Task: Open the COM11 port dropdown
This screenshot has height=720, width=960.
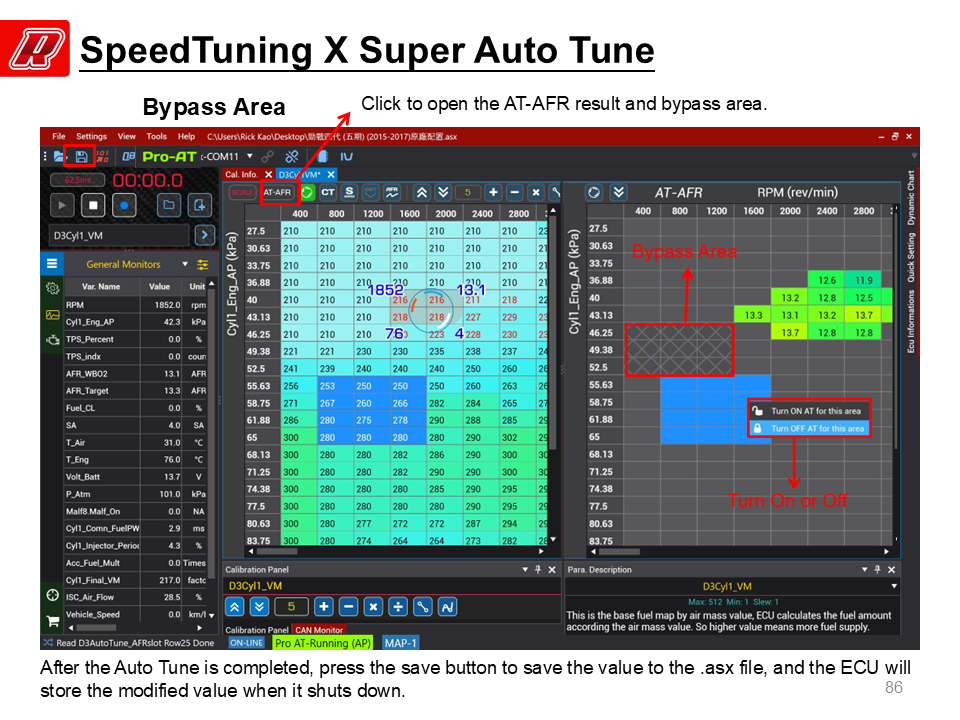Action: tap(250, 156)
